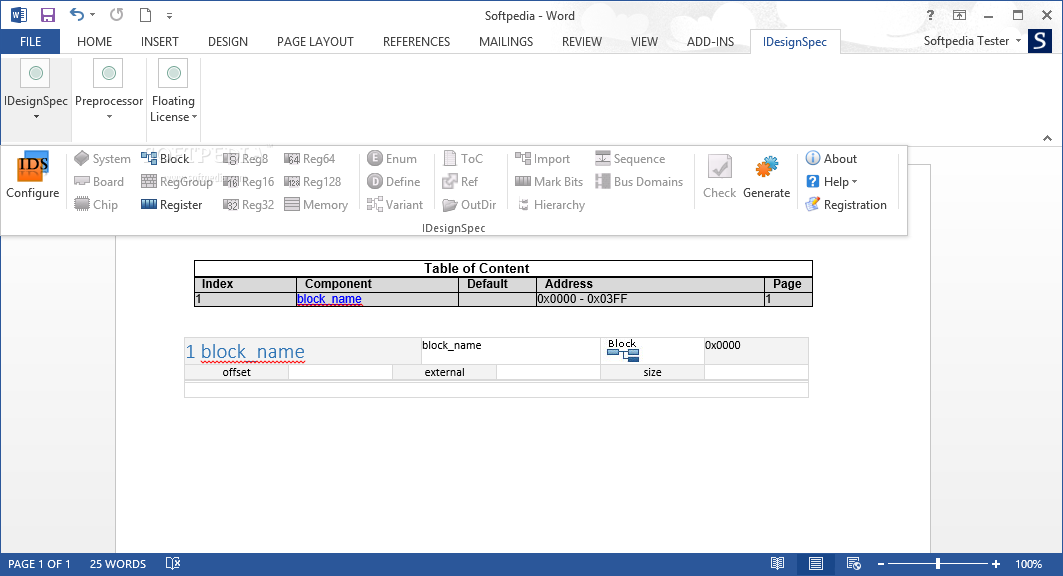Insert a Reg16 register

click(x=248, y=182)
